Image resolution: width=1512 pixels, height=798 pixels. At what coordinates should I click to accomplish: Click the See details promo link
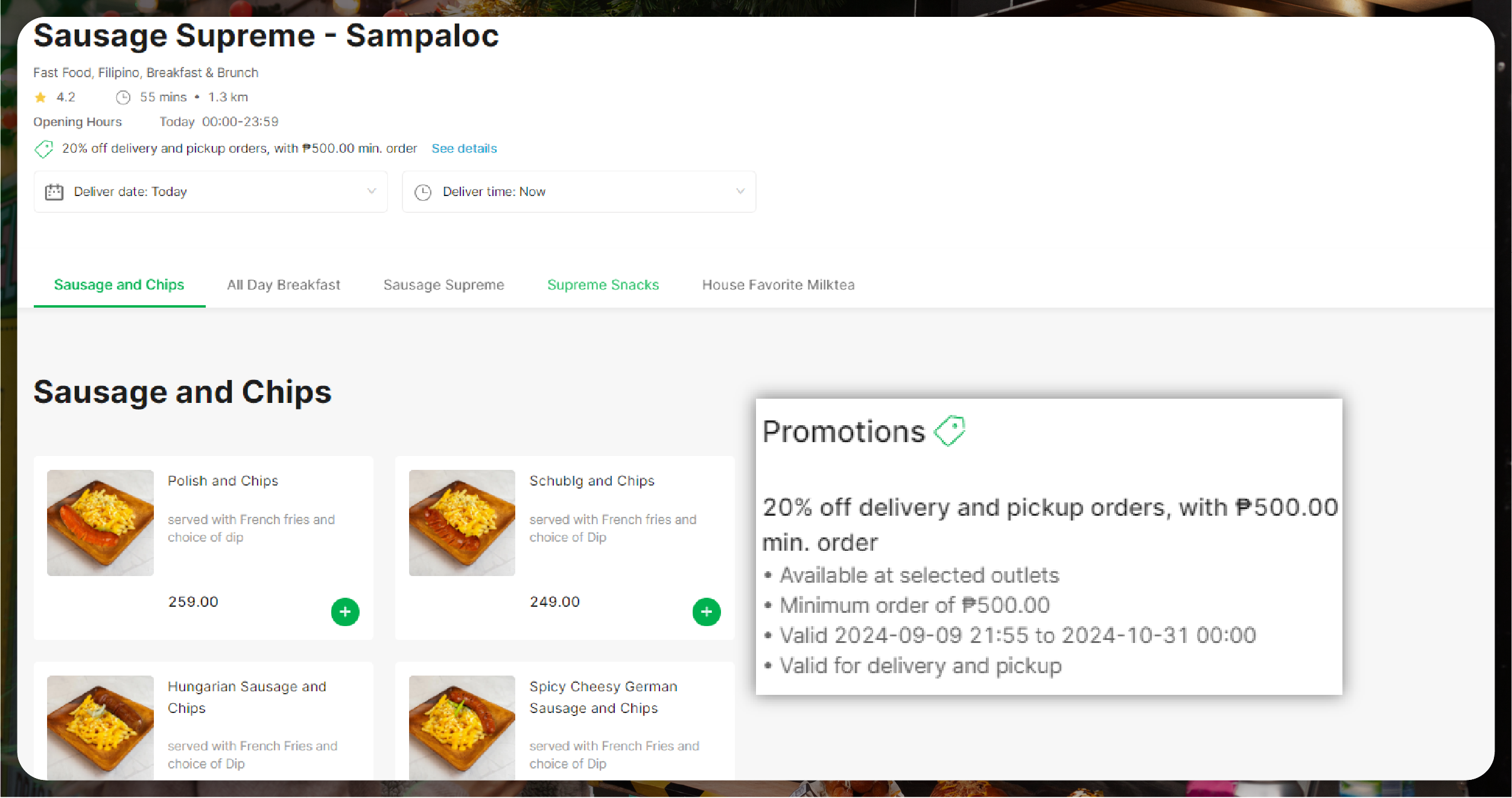[464, 148]
